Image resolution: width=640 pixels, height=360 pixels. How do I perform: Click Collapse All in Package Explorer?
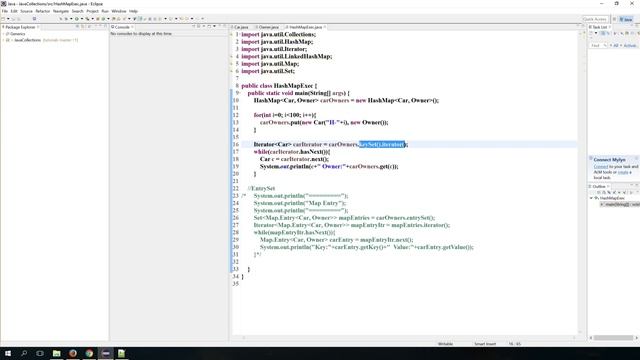77,27
